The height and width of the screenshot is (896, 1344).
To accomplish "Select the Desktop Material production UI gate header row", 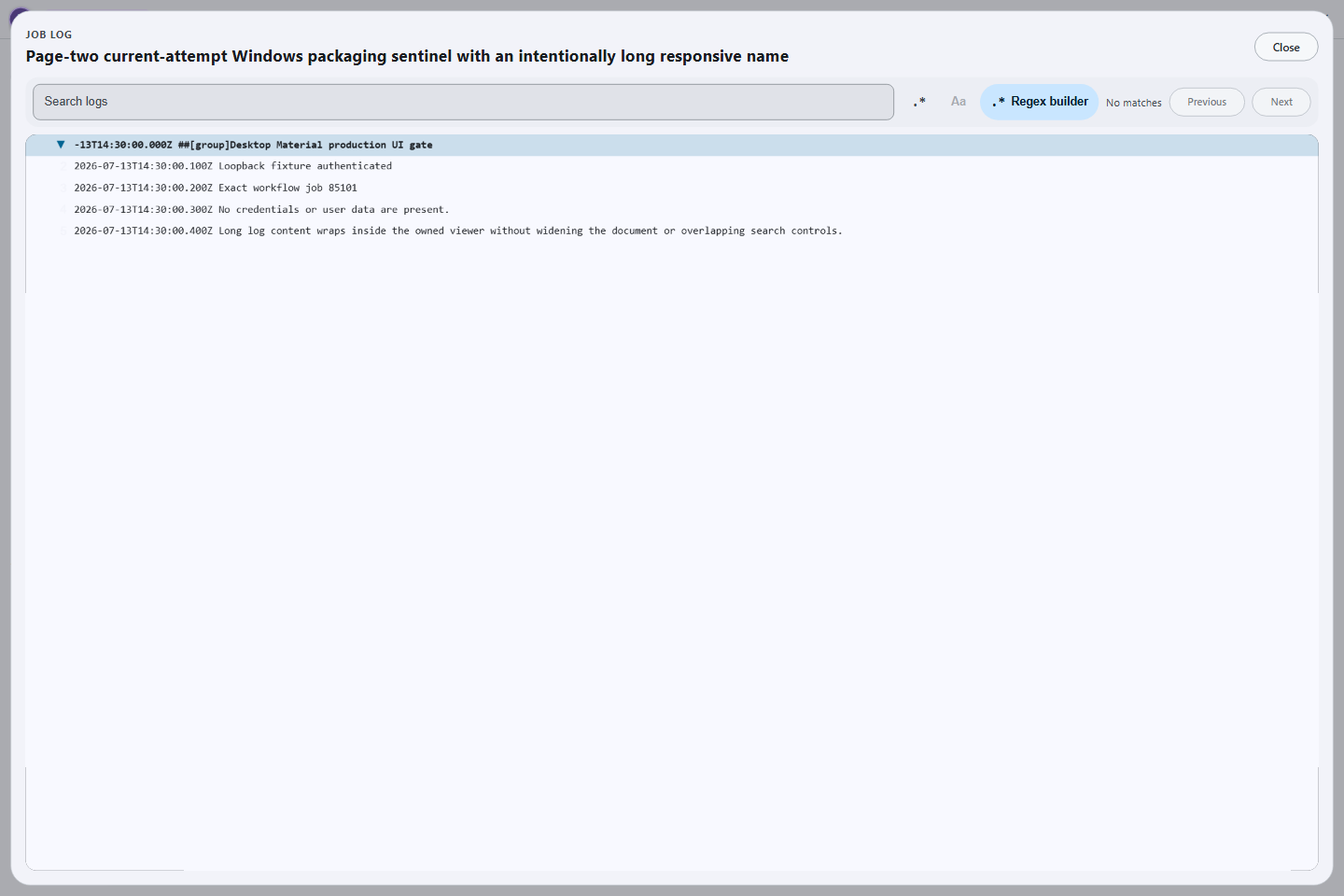I will (x=672, y=145).
